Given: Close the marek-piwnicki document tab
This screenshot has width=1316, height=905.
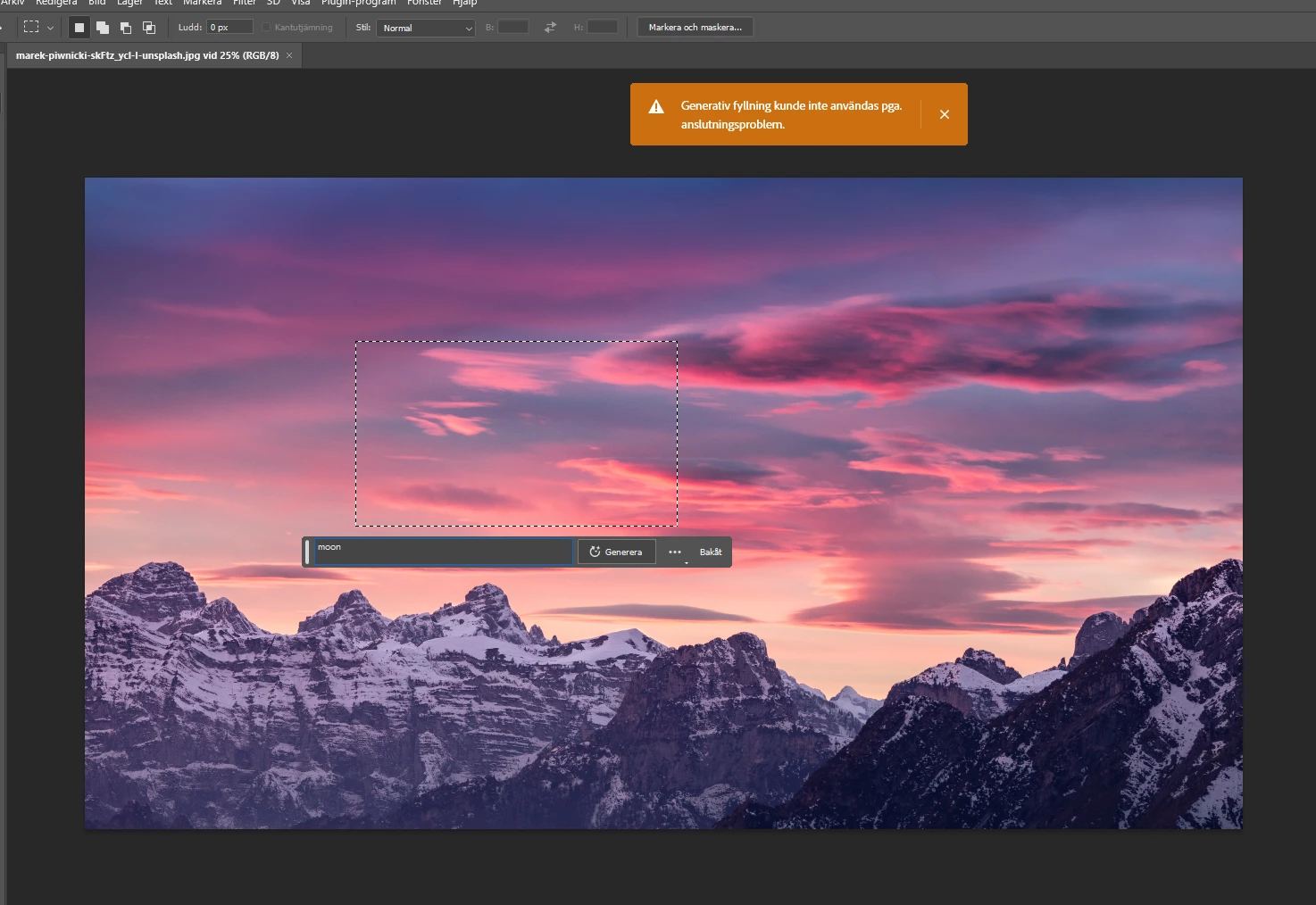Looking at the screenshot, I should [x=289, y=55].
